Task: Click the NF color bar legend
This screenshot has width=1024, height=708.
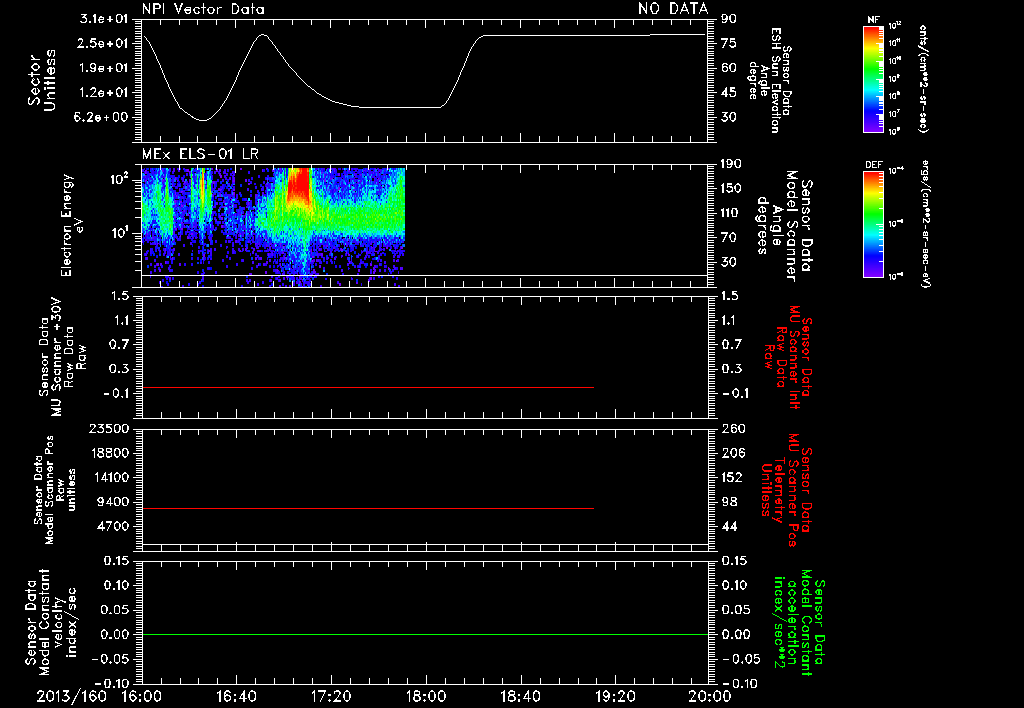Action: 873,78
